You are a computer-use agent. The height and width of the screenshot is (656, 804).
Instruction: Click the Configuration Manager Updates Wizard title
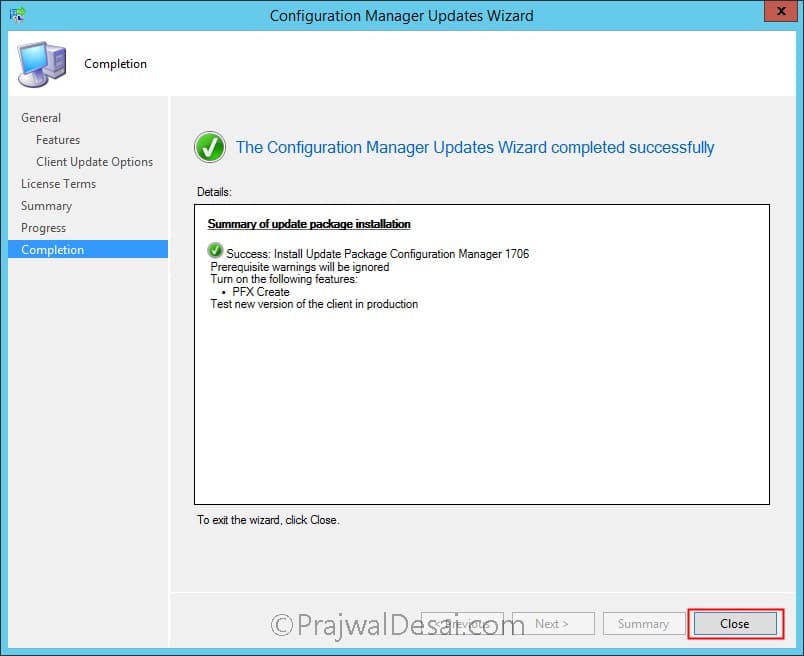click(x=401, y=16)
